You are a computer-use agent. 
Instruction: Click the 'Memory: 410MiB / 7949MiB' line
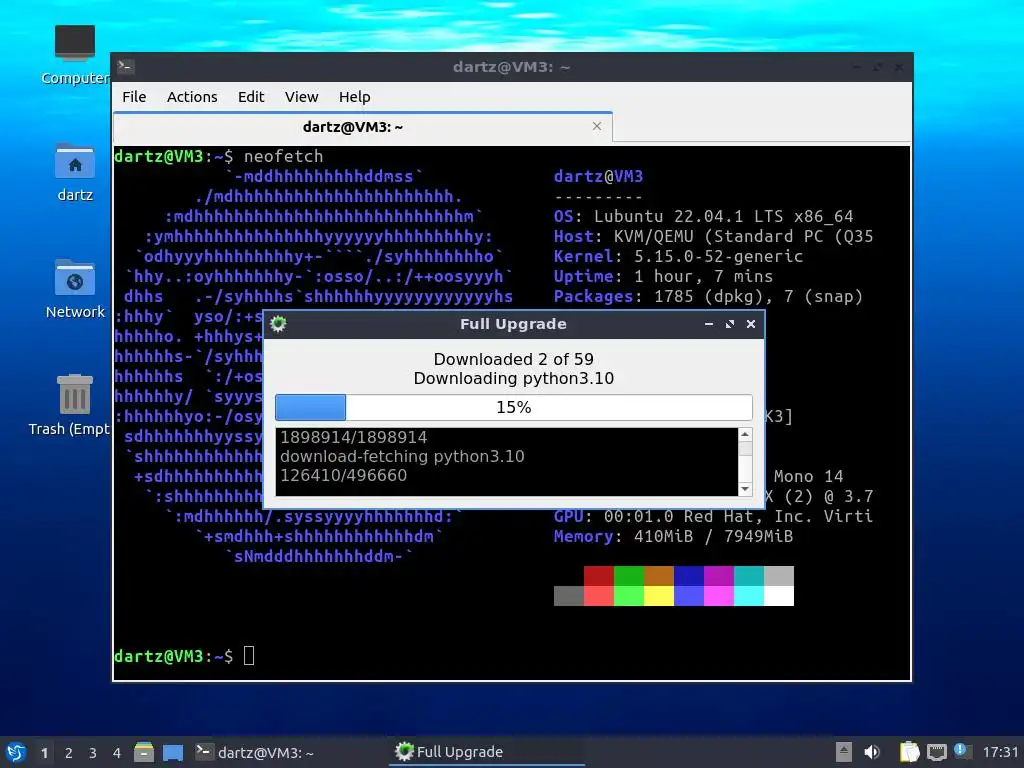click(x=673, y=536)
